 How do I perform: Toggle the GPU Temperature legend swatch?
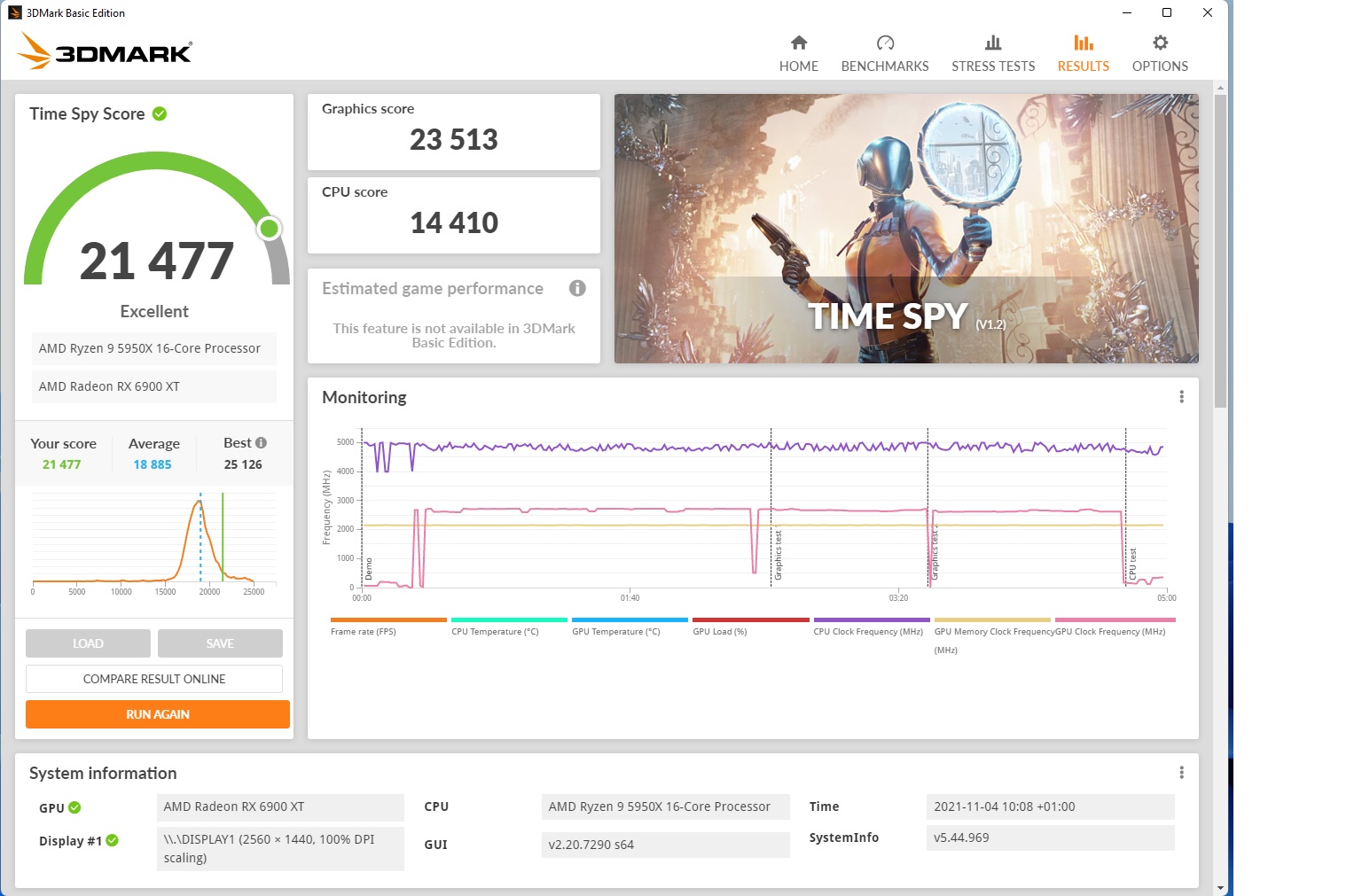[x=630, y=620]
